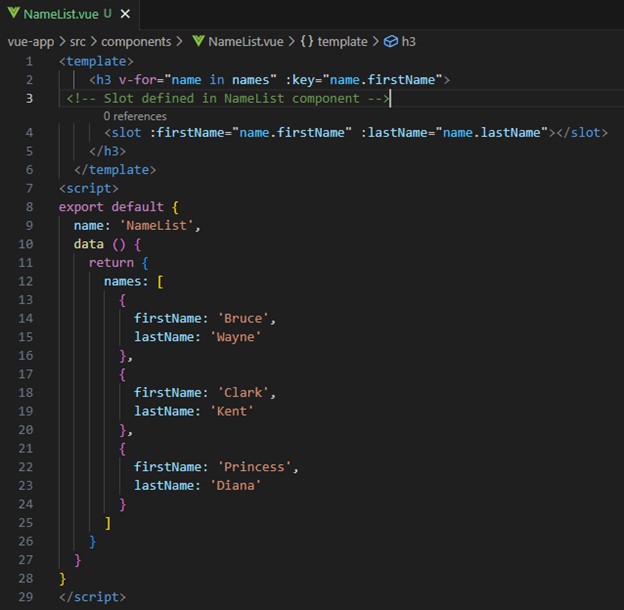Click the :firstName binding on the slot
The image size is (624, 610).
click(251, 133)
